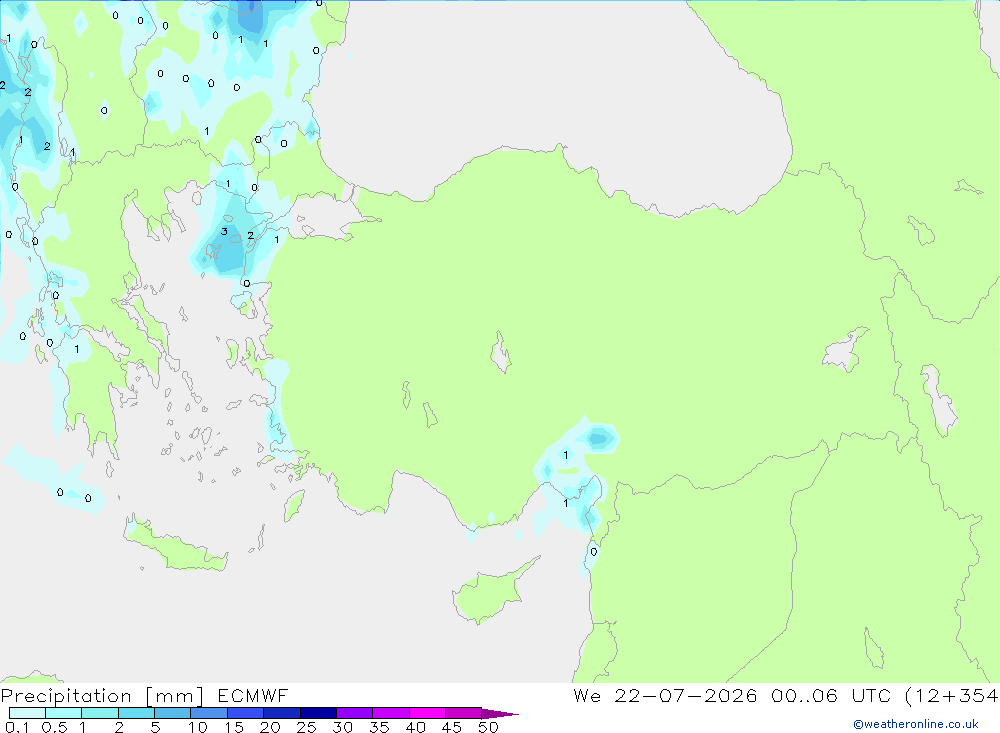Select the above-50 mm arrow swatch

tap(499, 714)
